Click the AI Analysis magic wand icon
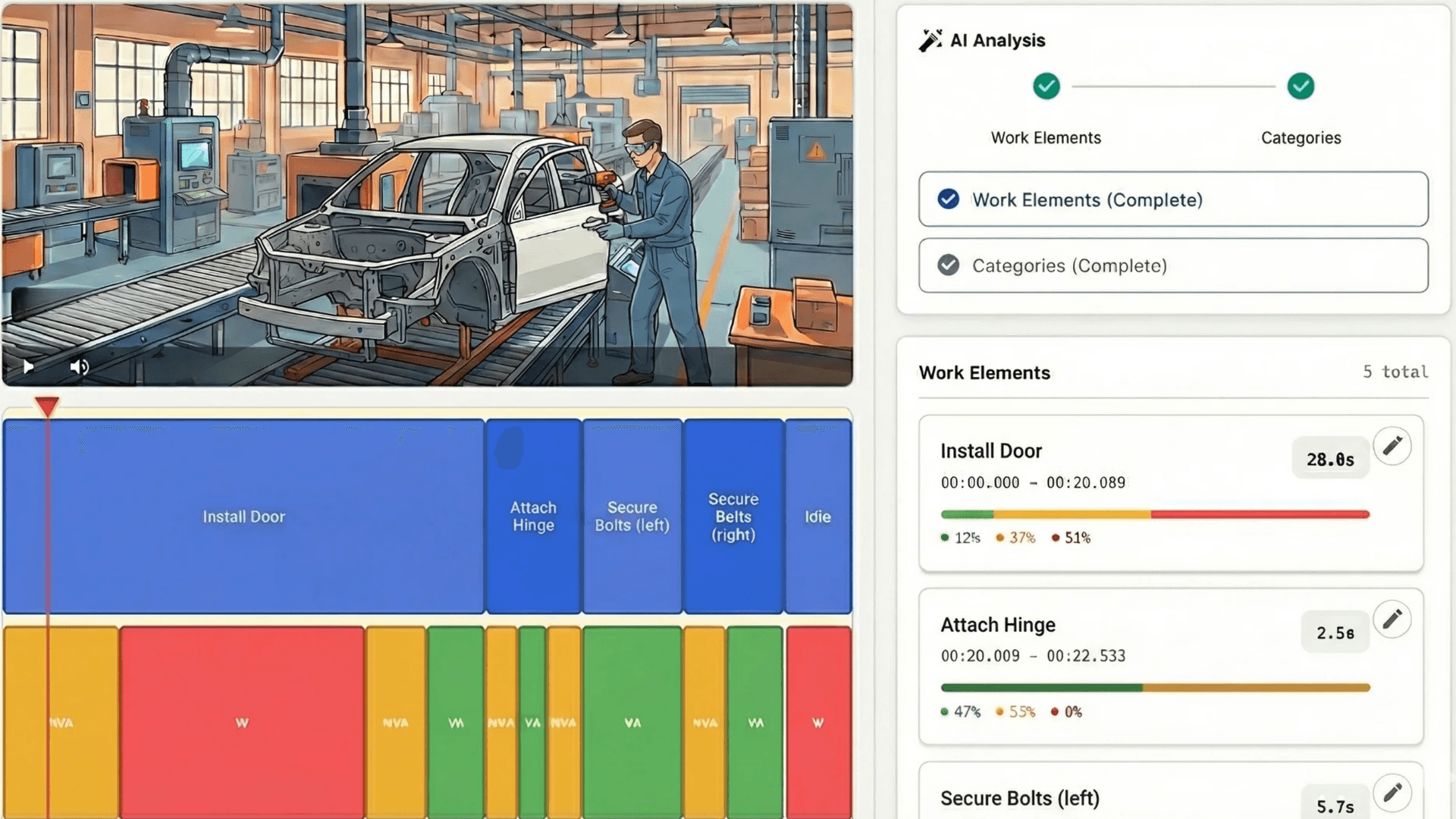1456x819 pixels. [930, 39]
